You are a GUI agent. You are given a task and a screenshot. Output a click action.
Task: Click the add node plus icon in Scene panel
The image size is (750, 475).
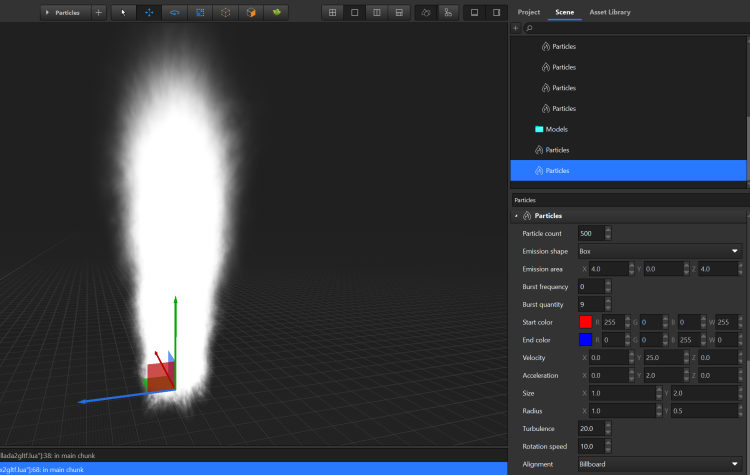pyautogui.click(x=516, y=28)
